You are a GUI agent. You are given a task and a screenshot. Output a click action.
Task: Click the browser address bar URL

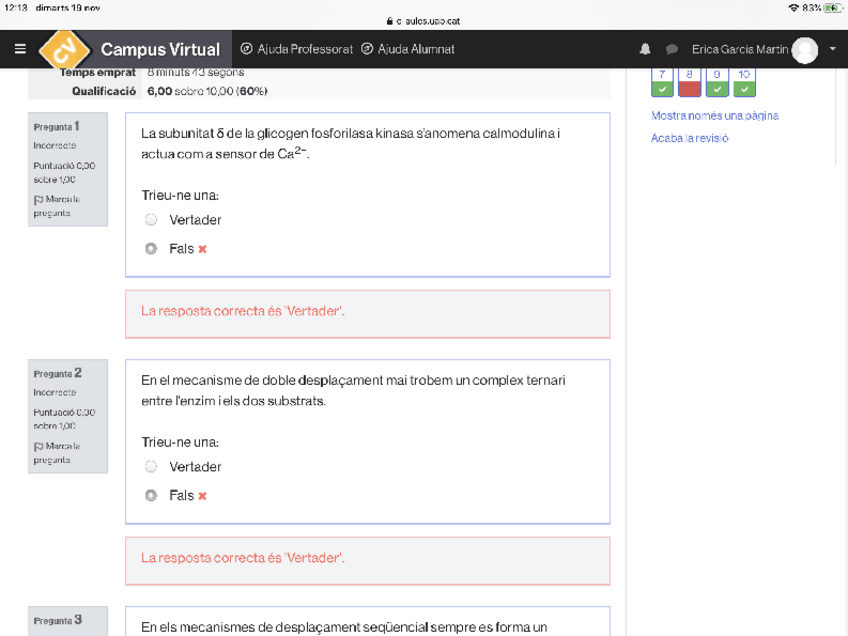(428, 21)
